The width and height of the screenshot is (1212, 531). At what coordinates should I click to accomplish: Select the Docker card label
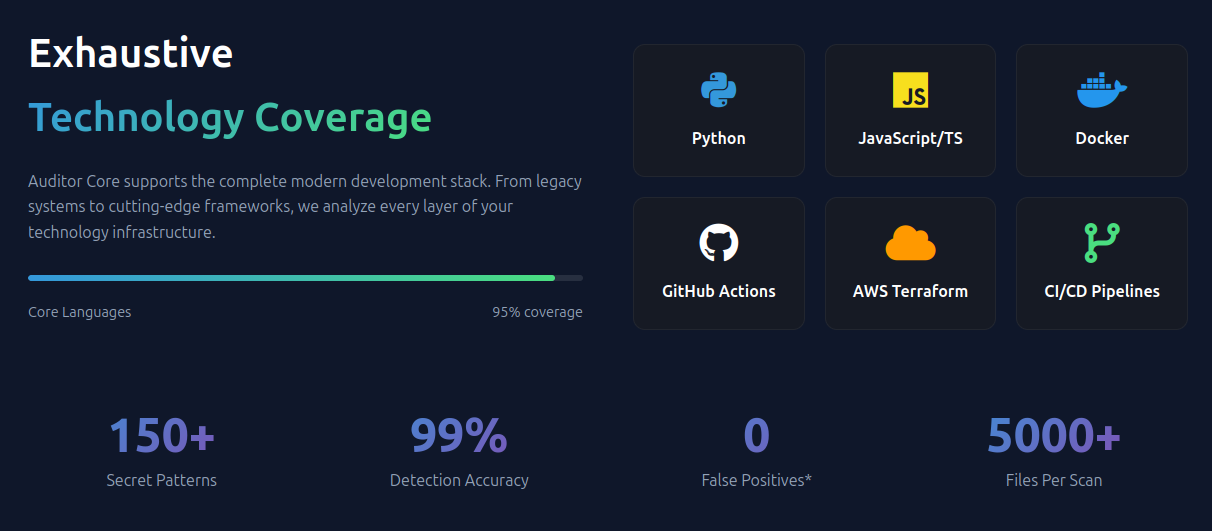click(1102, 138)
